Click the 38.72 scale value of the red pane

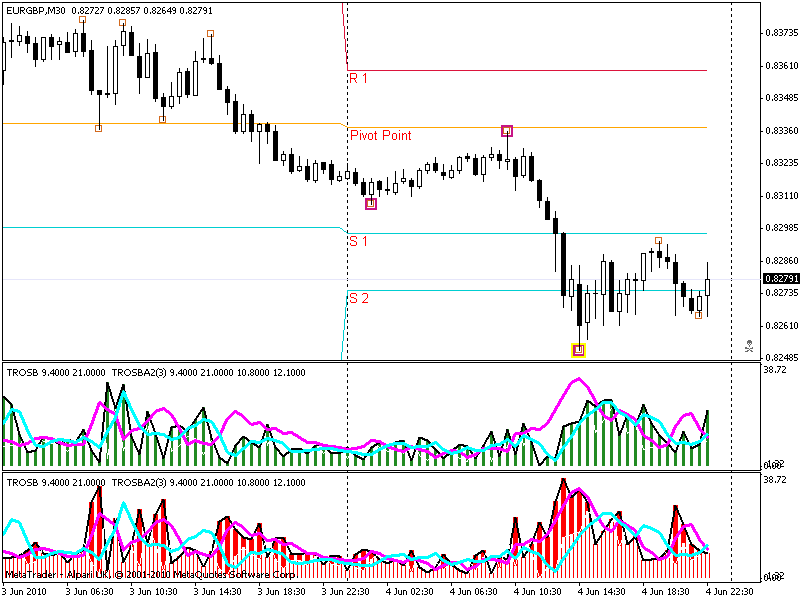coord(774,480)
